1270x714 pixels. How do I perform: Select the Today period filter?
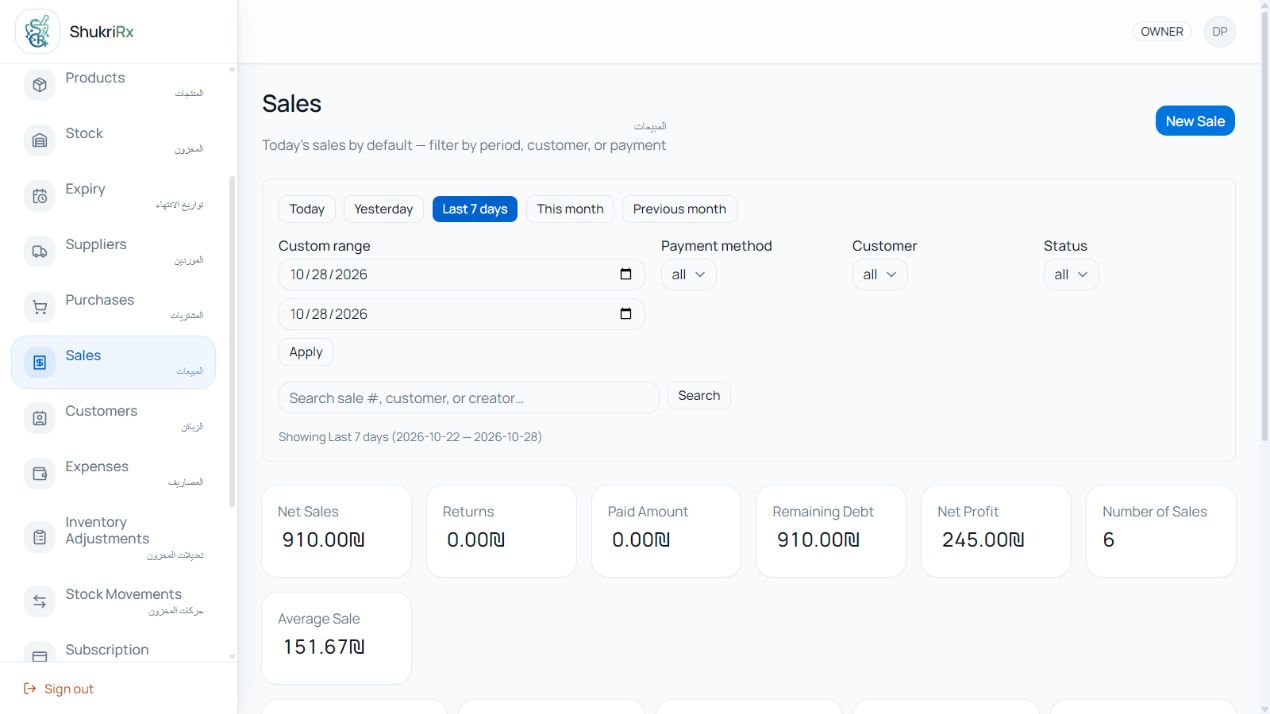(x=307, y=209)
